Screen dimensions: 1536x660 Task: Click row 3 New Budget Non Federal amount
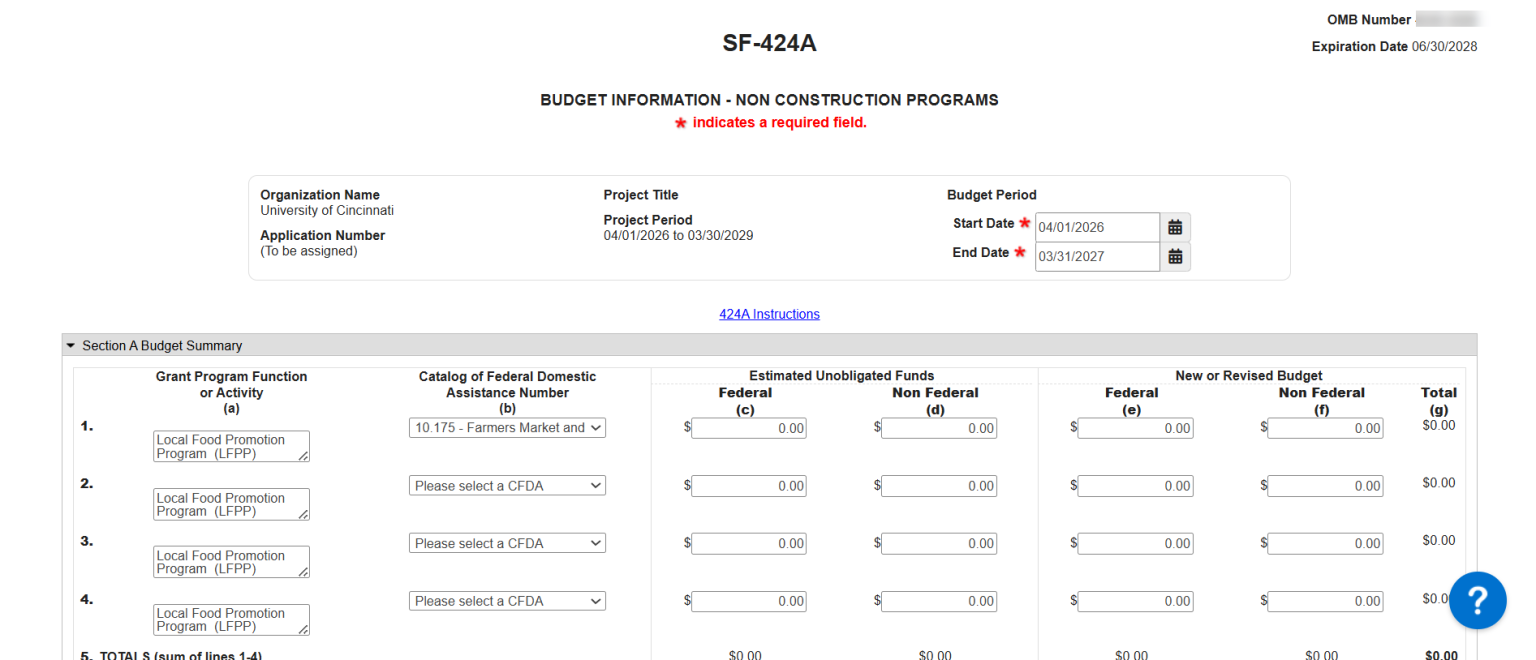click(1325, 544)
